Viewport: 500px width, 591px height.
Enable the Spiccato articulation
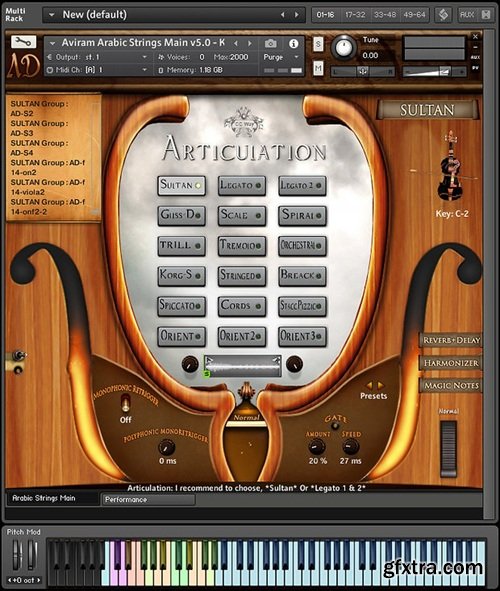[x=181, y=306]
